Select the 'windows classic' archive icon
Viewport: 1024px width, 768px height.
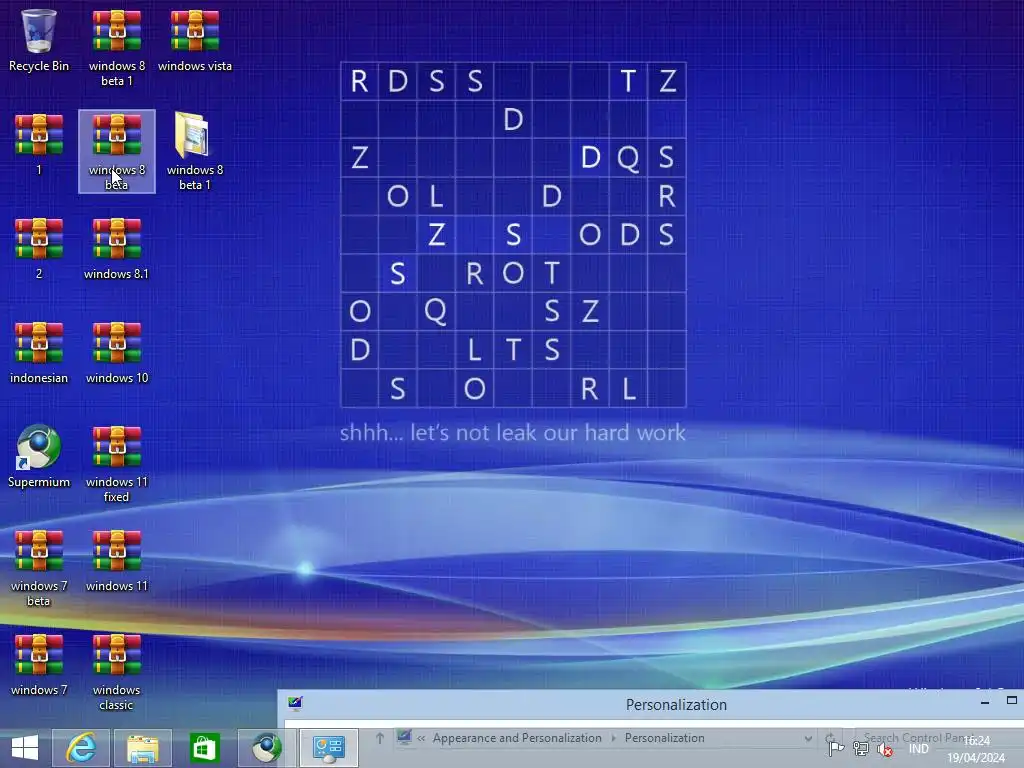[x=117, y=671]
